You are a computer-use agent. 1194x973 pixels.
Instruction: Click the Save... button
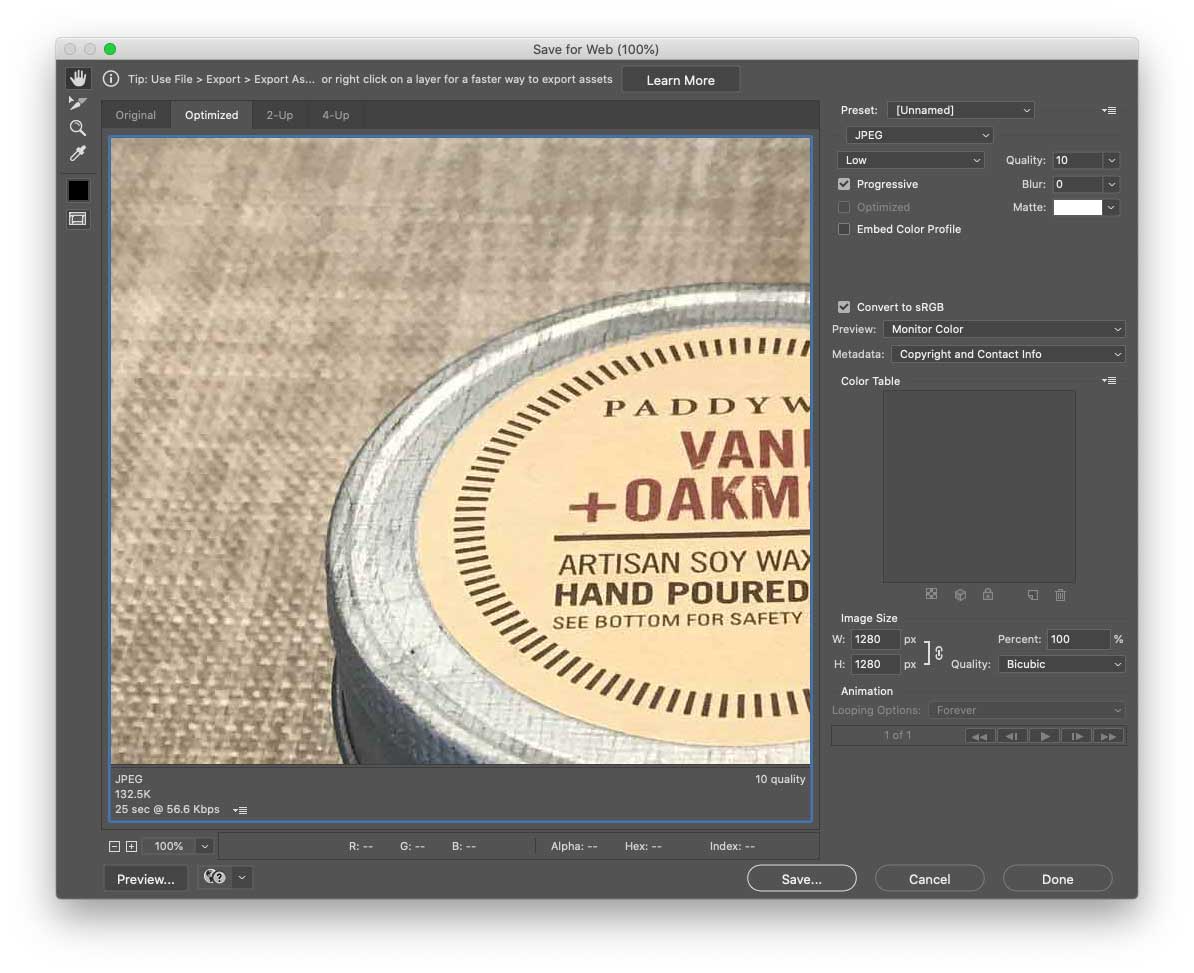point(802,879)
